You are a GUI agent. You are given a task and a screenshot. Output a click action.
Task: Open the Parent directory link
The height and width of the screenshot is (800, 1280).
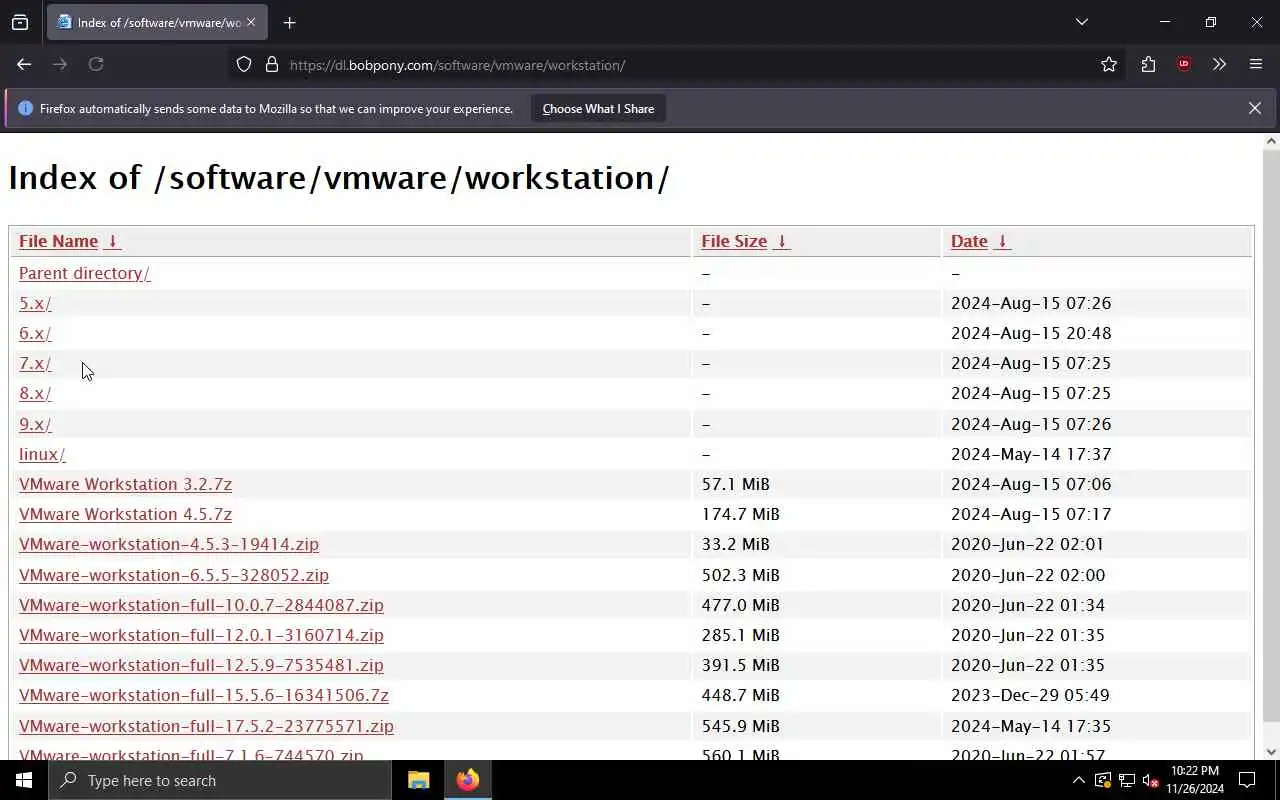(84, 273)
